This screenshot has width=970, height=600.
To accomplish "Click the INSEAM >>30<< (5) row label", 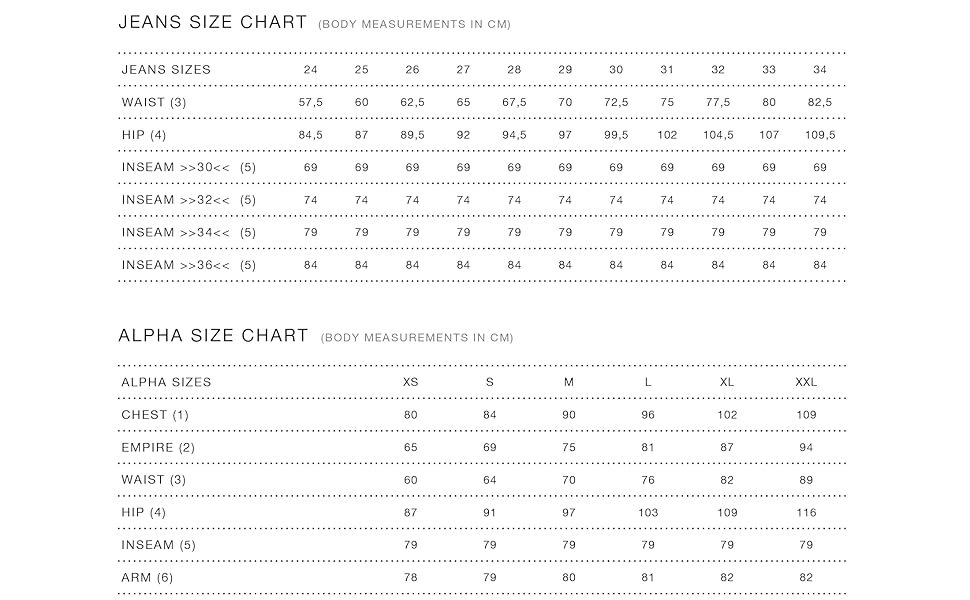I will (188, 168).
